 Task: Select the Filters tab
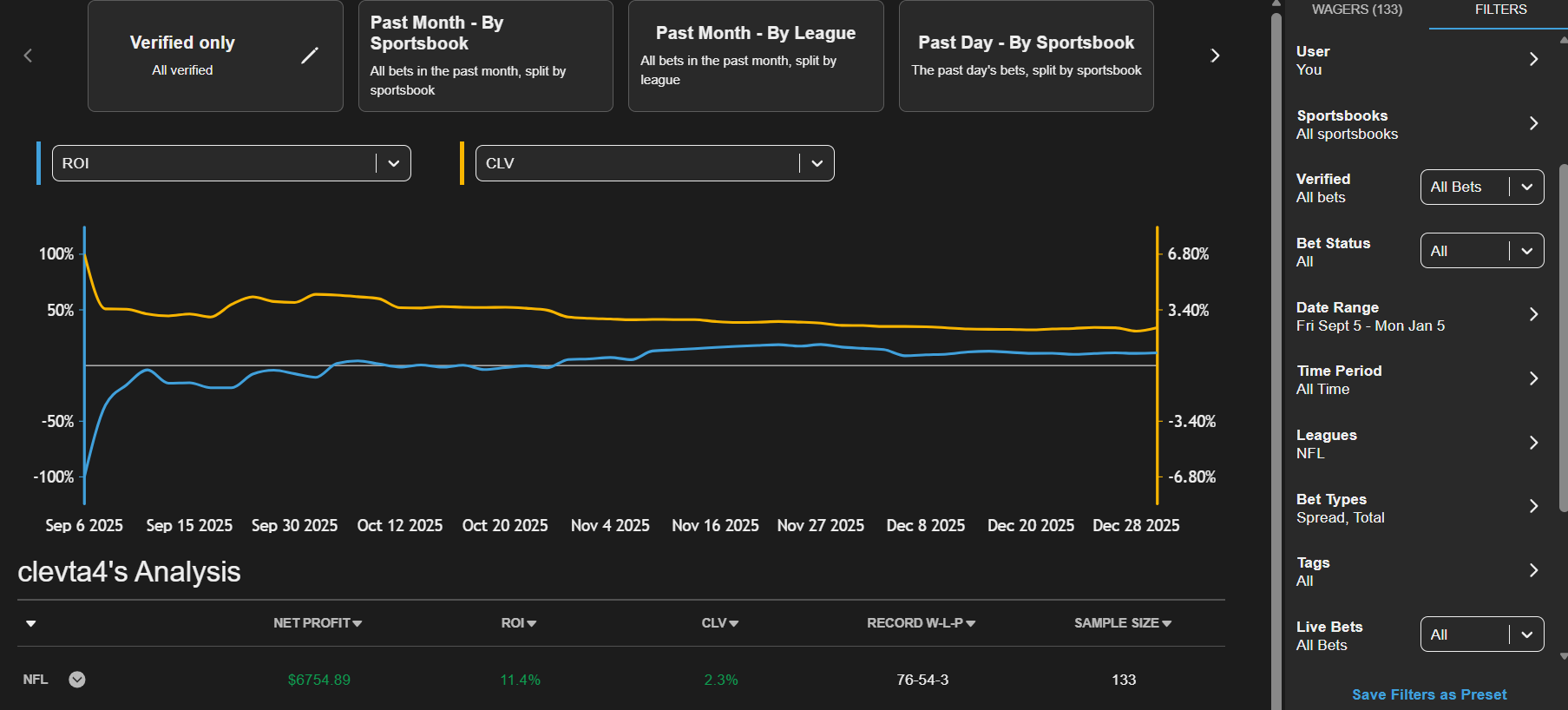click(x=1500, y=10)
